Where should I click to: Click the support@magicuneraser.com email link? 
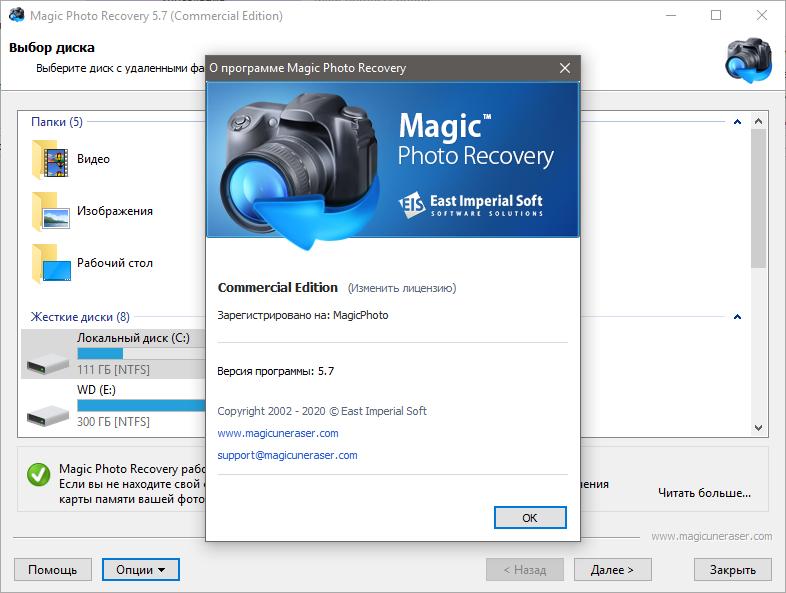pos(287,455)
